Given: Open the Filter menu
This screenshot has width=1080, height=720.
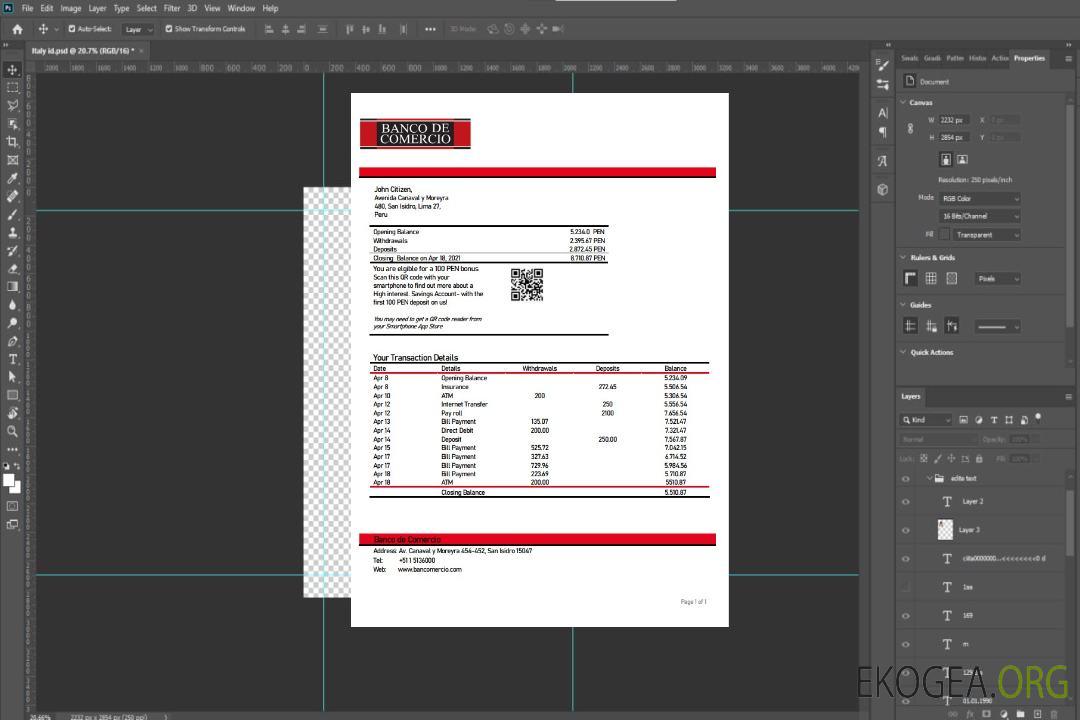Looking at the screenshot, I should (x=172, y=8).
